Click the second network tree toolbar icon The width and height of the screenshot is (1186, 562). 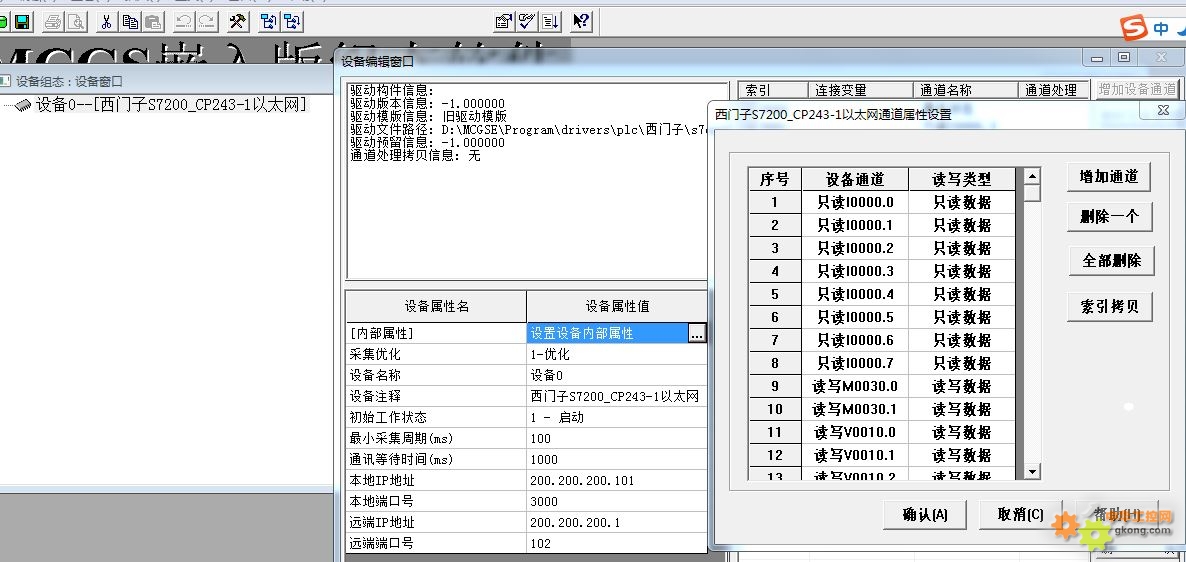click(292, 21)
